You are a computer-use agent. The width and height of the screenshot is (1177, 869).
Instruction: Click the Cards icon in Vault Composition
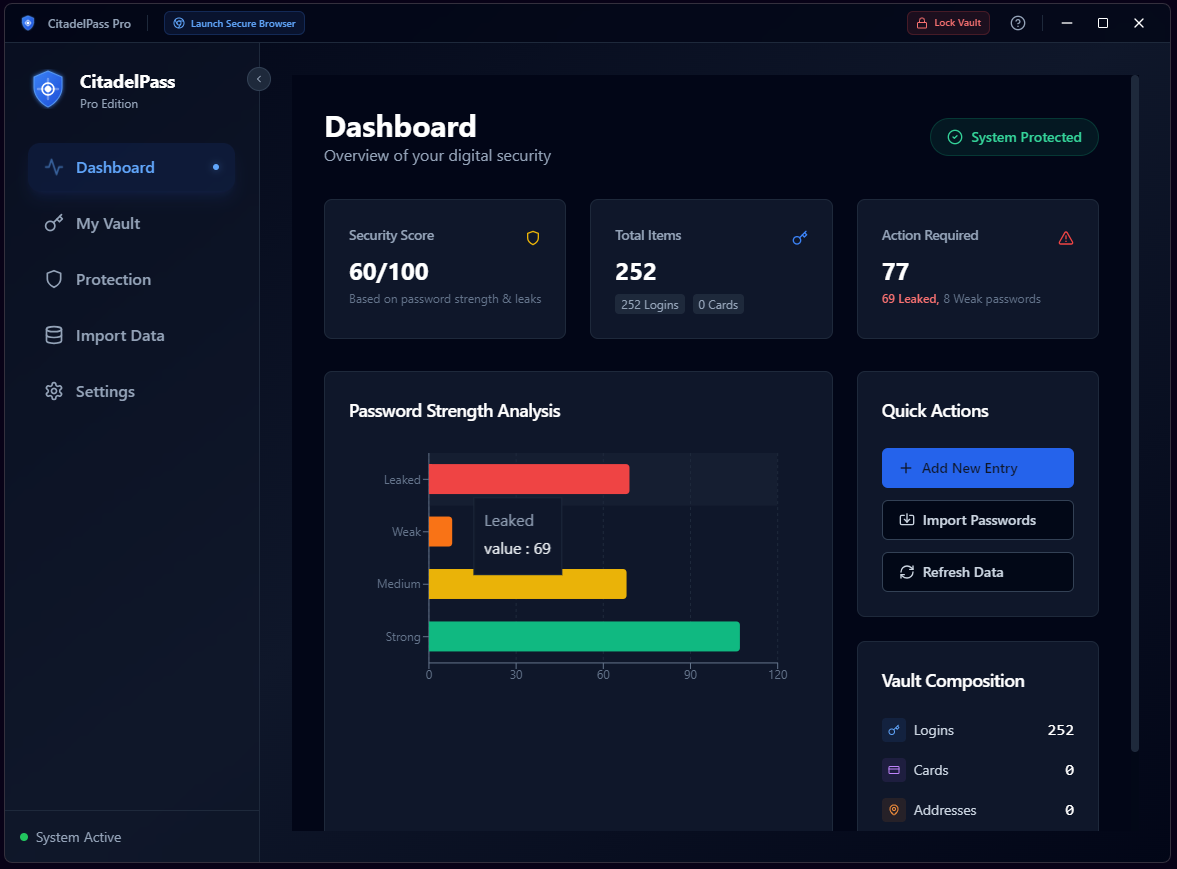pos(893,770)
